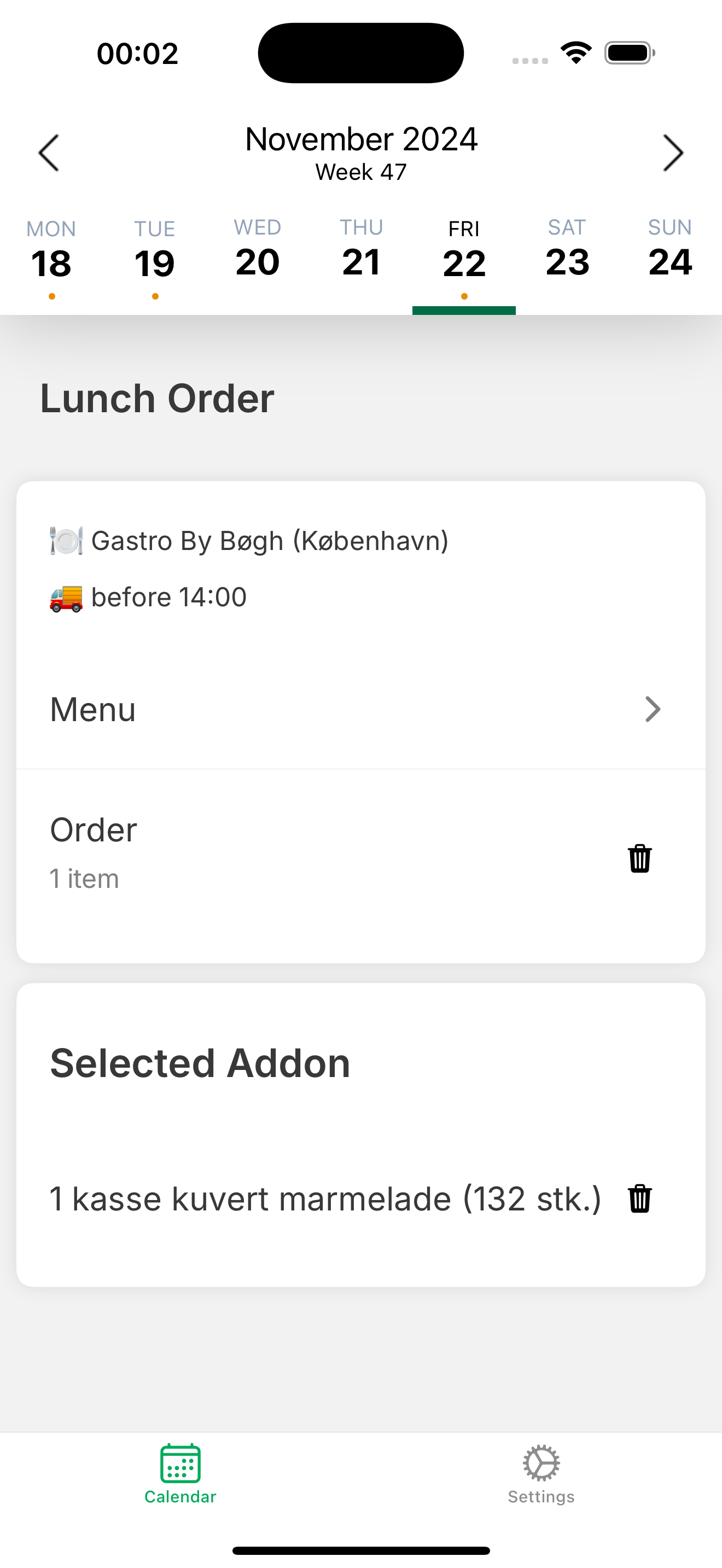722x1568 pixels.
Task: Go to the next week arrow
Action: [673, 153]
